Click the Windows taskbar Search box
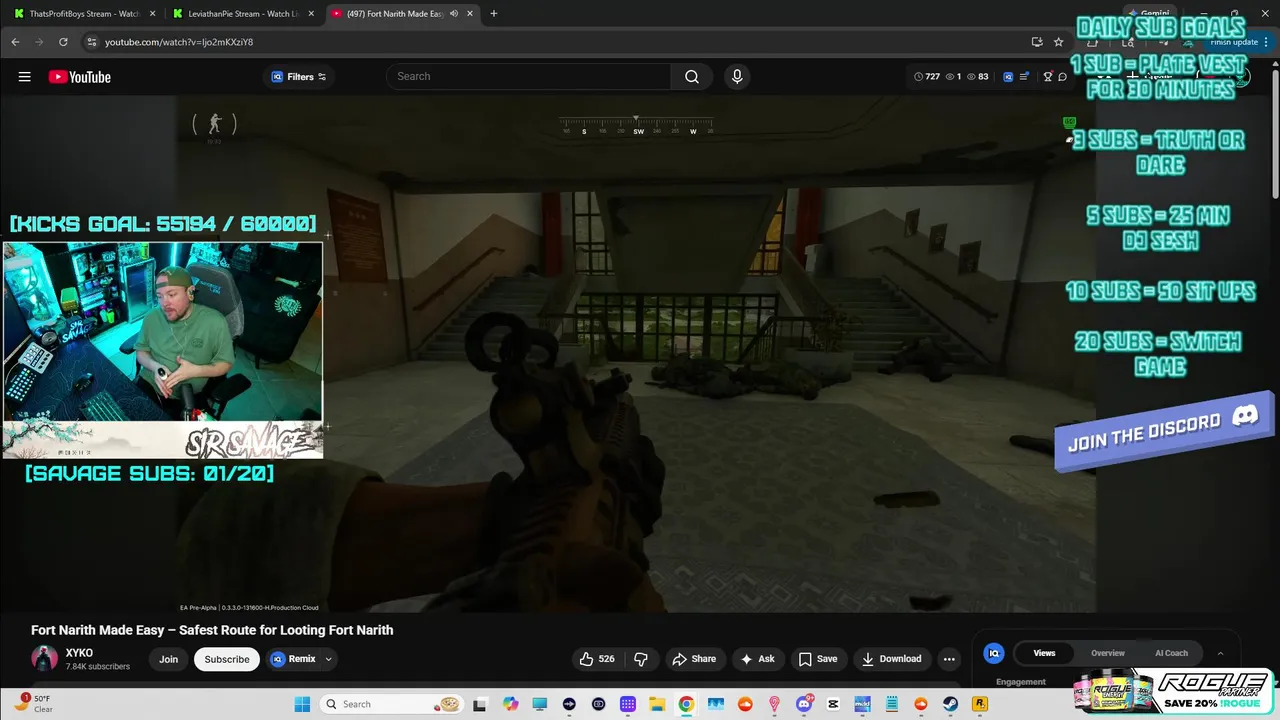 [392, 704]
